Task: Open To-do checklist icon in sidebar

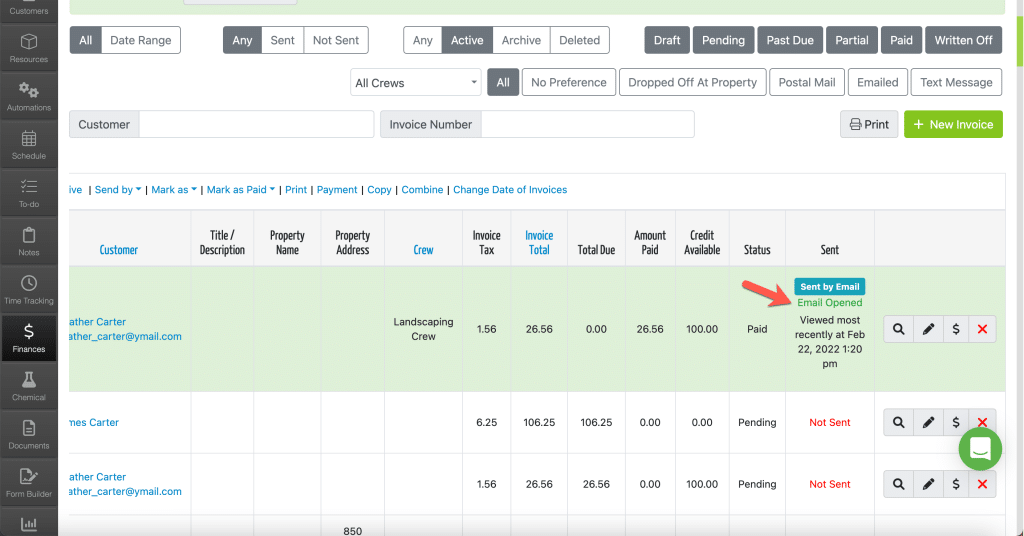Action: tap(29, 187)
